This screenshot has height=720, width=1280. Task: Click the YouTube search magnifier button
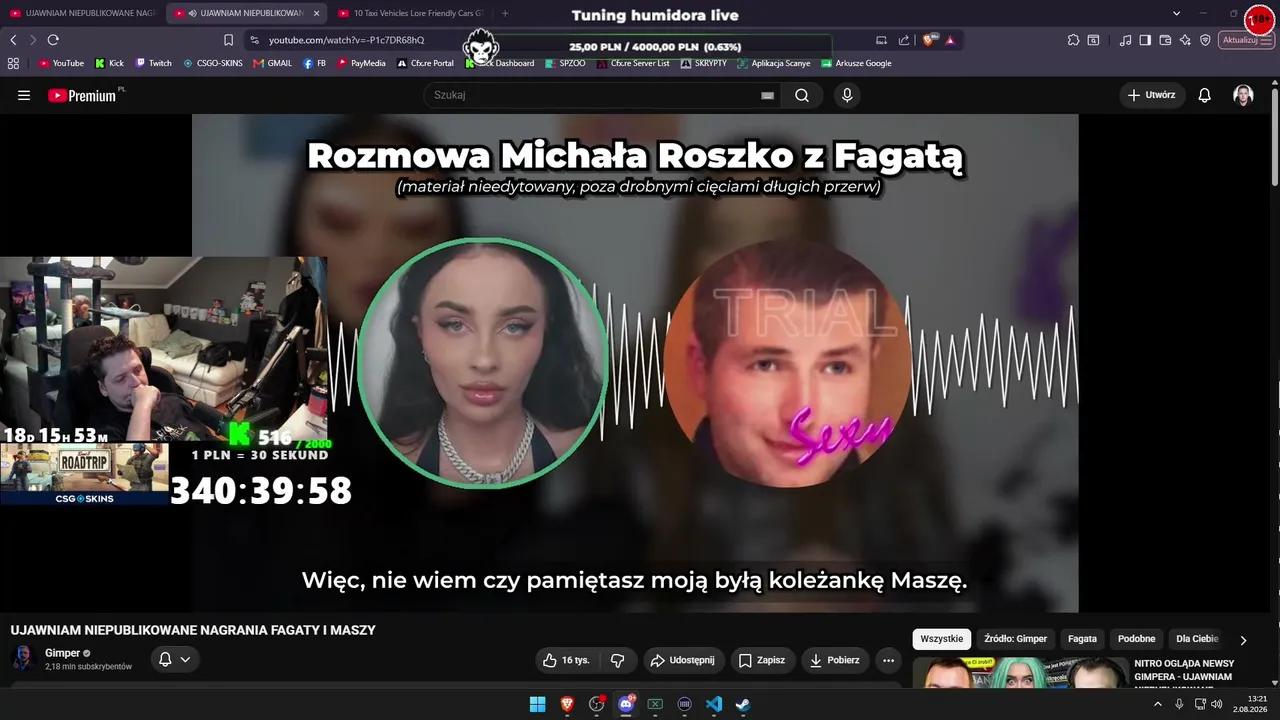point(802,95)
